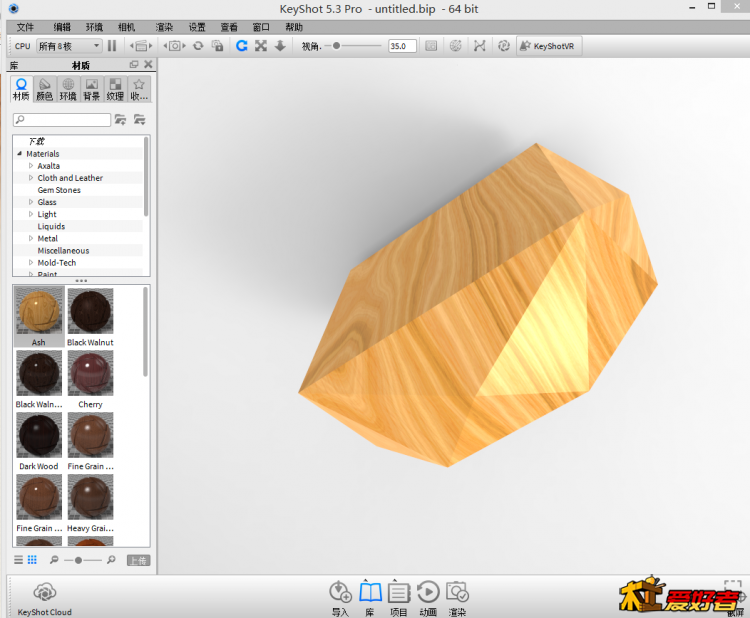Click the geometry view icon in toolbar
The image size is (750, 618).
[x=479, y=46]
